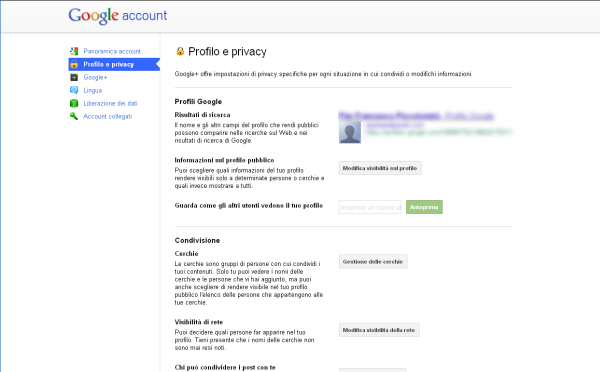Click the Lingua speech bubble icon

coord(74,90)
